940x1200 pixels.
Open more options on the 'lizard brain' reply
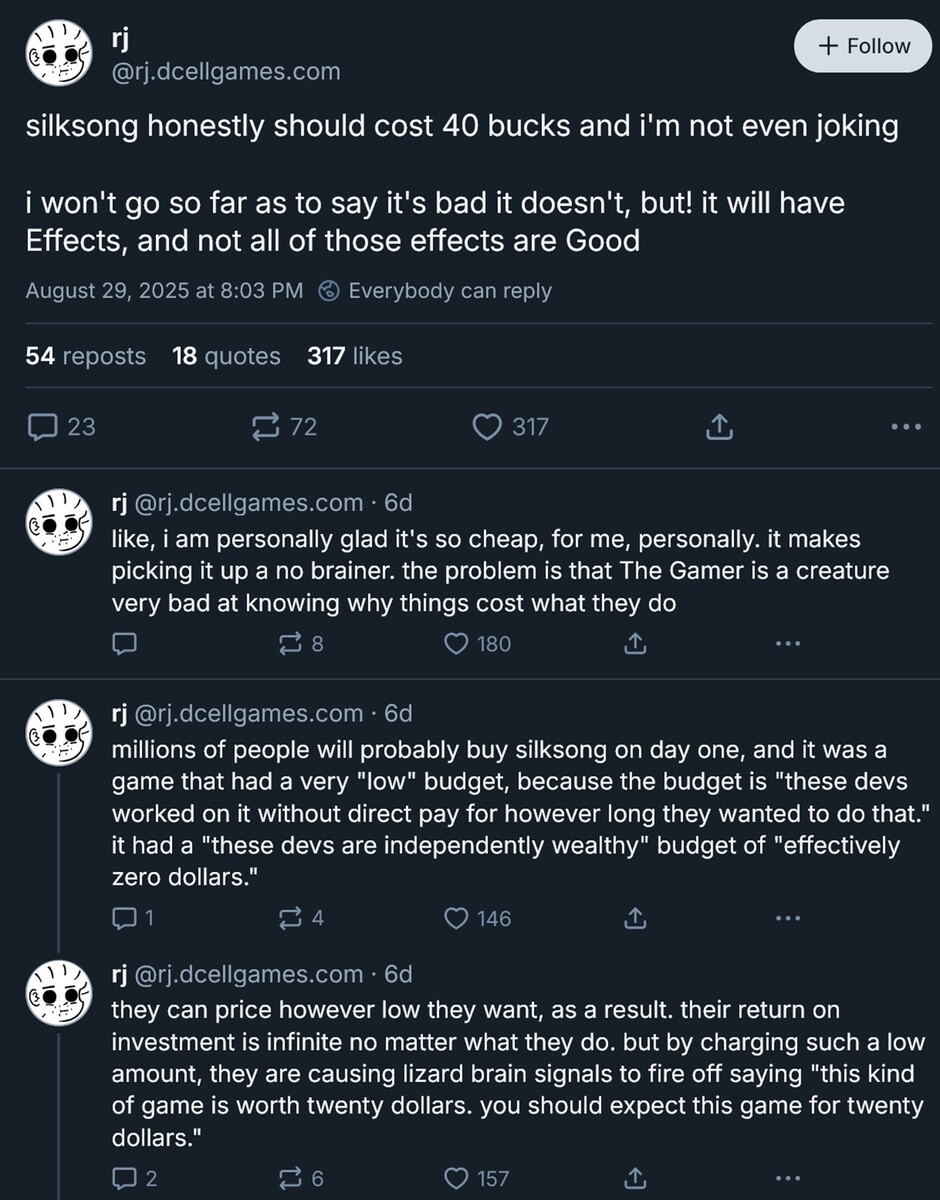click(x=788, y=1179)
